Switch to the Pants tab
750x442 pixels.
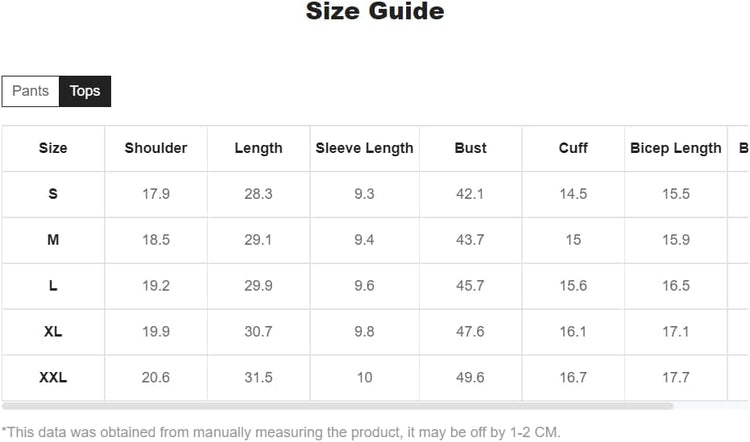coord(30,91)
